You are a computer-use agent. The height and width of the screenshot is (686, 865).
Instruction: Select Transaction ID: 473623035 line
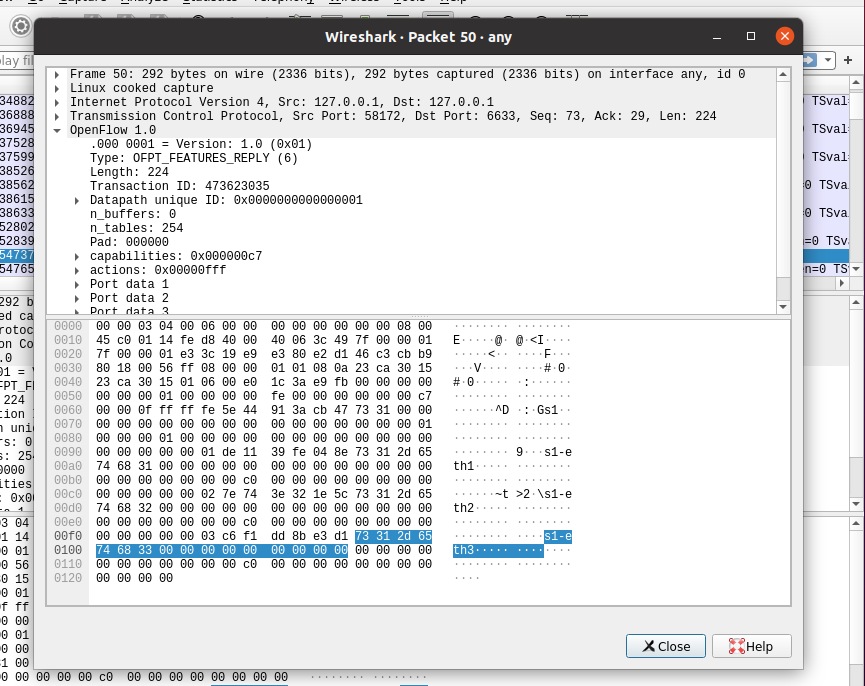[x=179, y=186]
